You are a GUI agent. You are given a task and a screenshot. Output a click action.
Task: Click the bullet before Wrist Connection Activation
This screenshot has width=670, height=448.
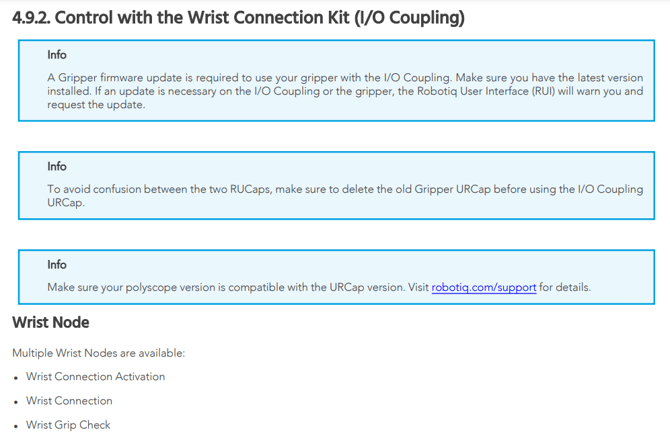click(x=16, y=378)
